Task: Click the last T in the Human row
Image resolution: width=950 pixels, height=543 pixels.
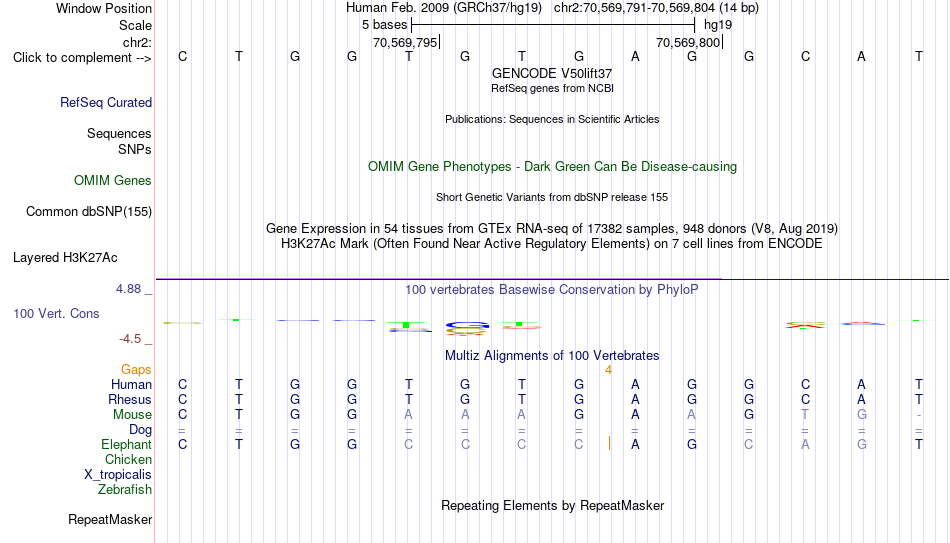Action: [x=919, y=384]
